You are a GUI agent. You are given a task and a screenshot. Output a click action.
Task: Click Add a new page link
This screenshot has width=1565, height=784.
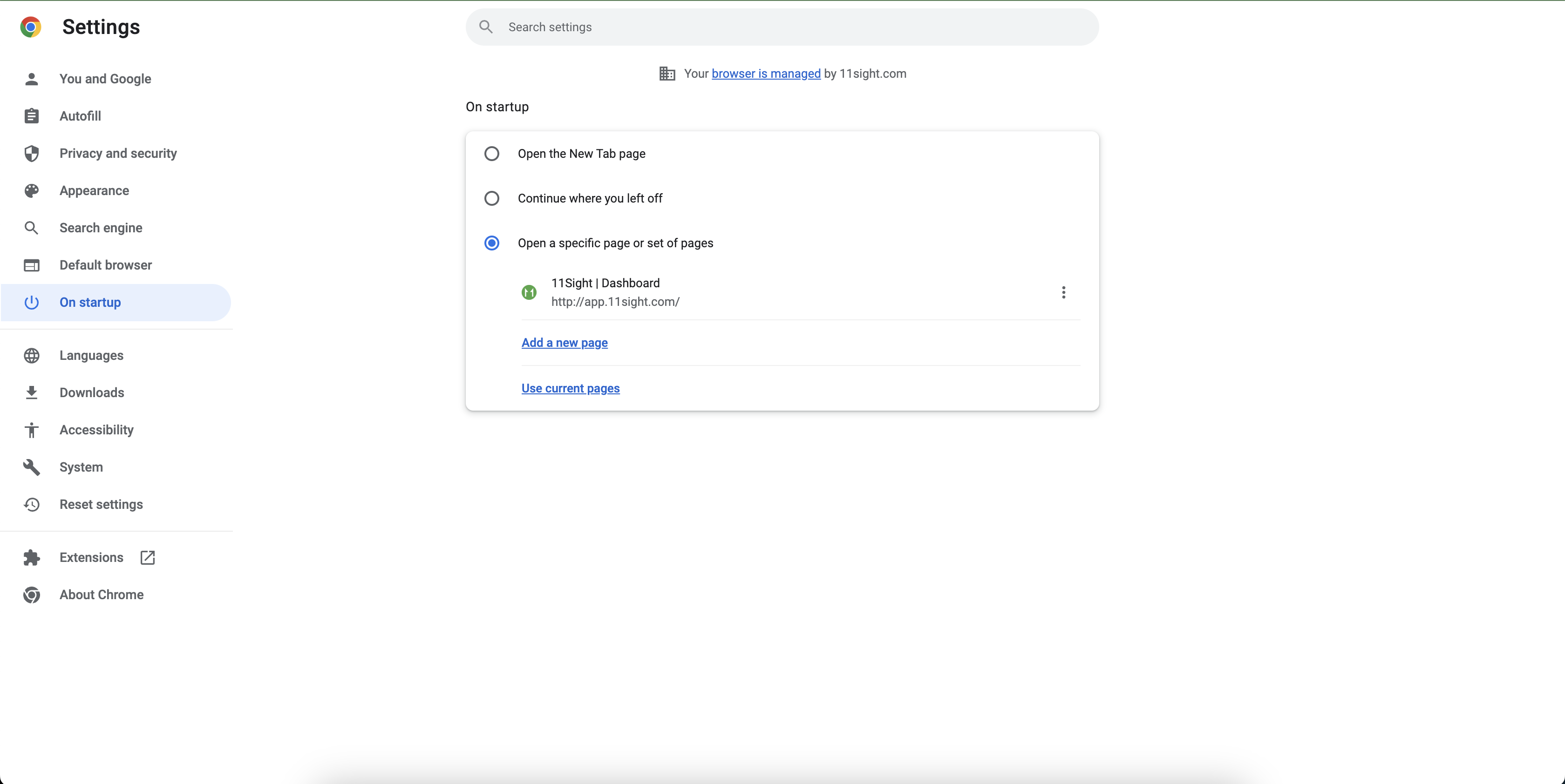click(x=565, y=343)
